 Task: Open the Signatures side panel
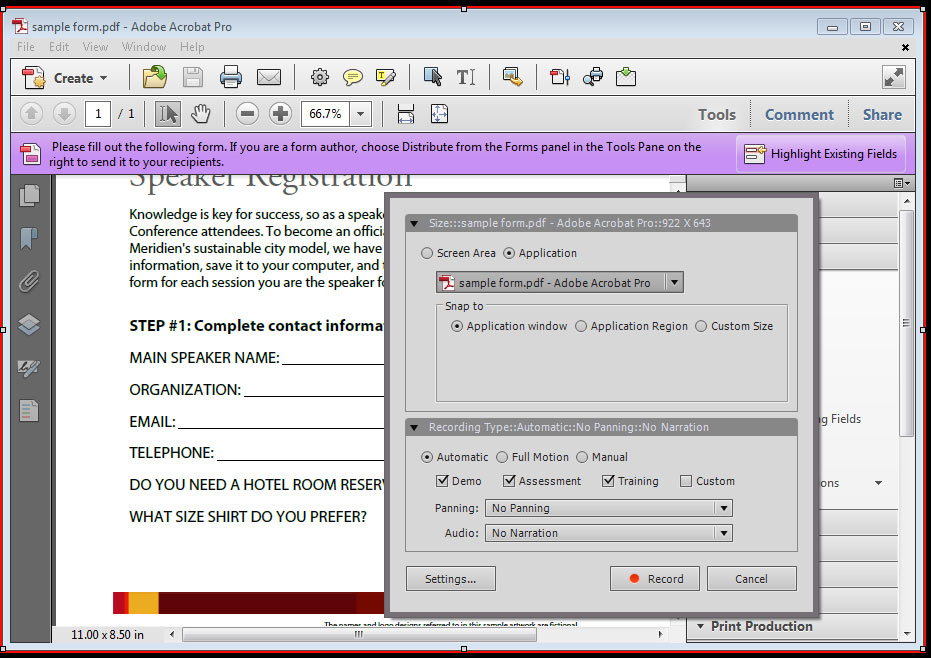[x=29, y=368]
